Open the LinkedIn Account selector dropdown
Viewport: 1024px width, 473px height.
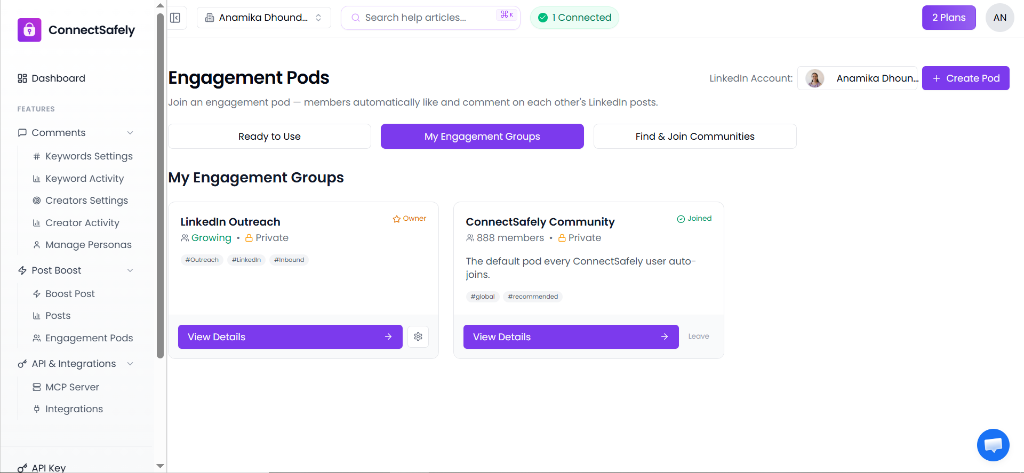tap(859, 78)
